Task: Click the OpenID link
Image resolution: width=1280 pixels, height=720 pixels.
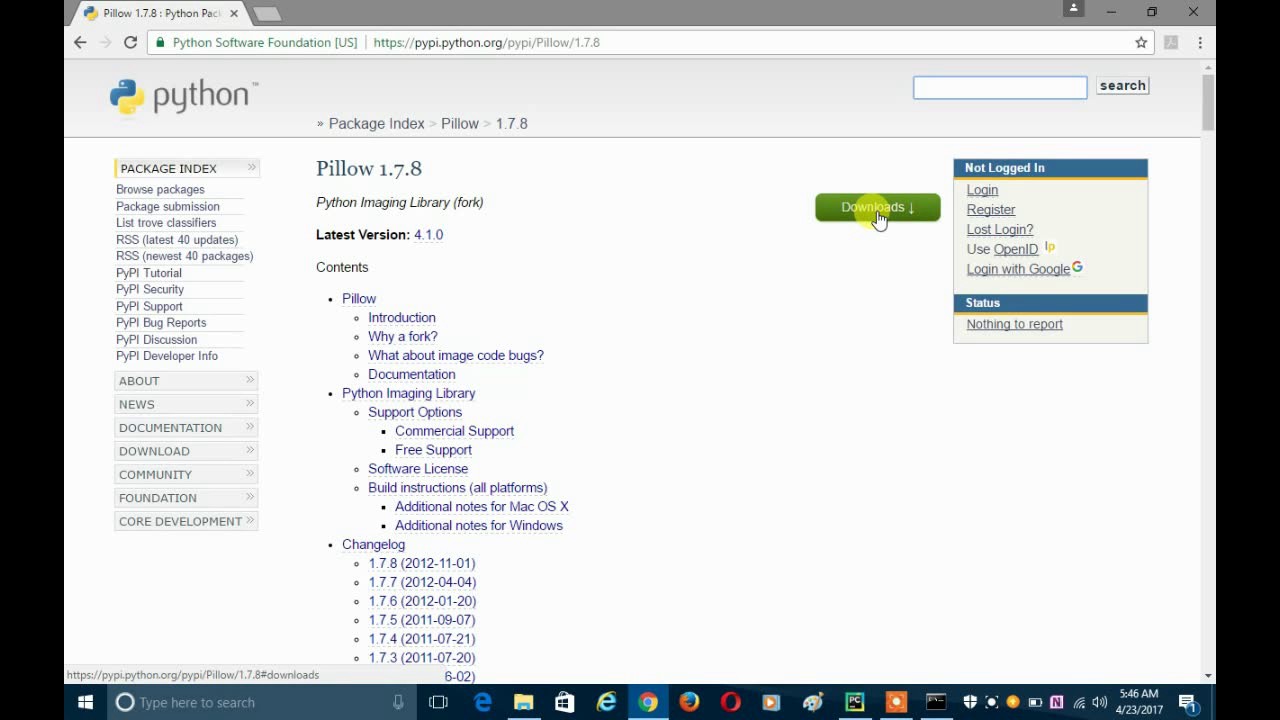Action: [x=1016, y=249]
